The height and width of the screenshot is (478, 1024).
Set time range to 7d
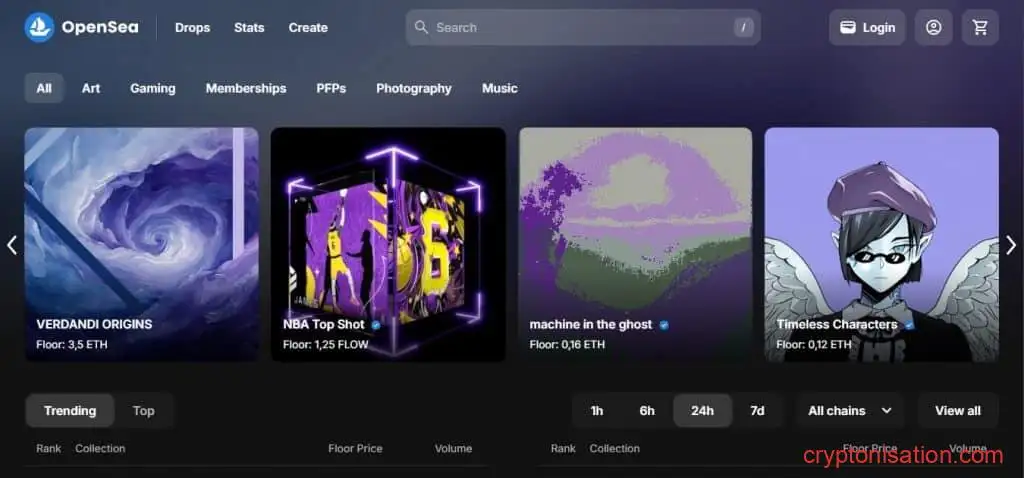757,411
